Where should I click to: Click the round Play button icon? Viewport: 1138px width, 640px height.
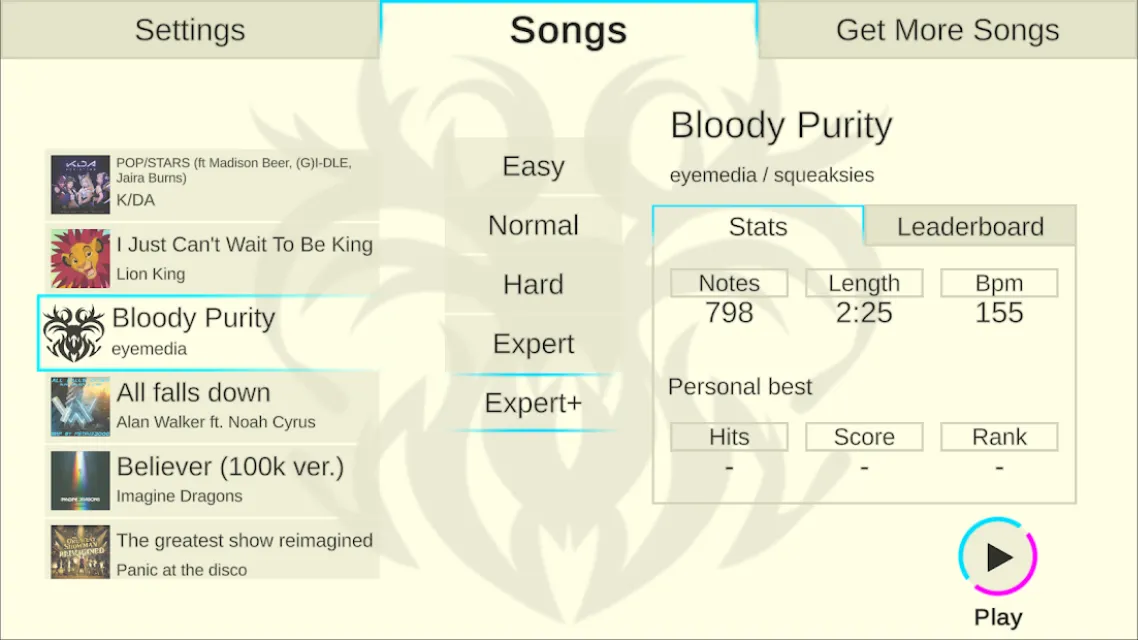(998, 557)
